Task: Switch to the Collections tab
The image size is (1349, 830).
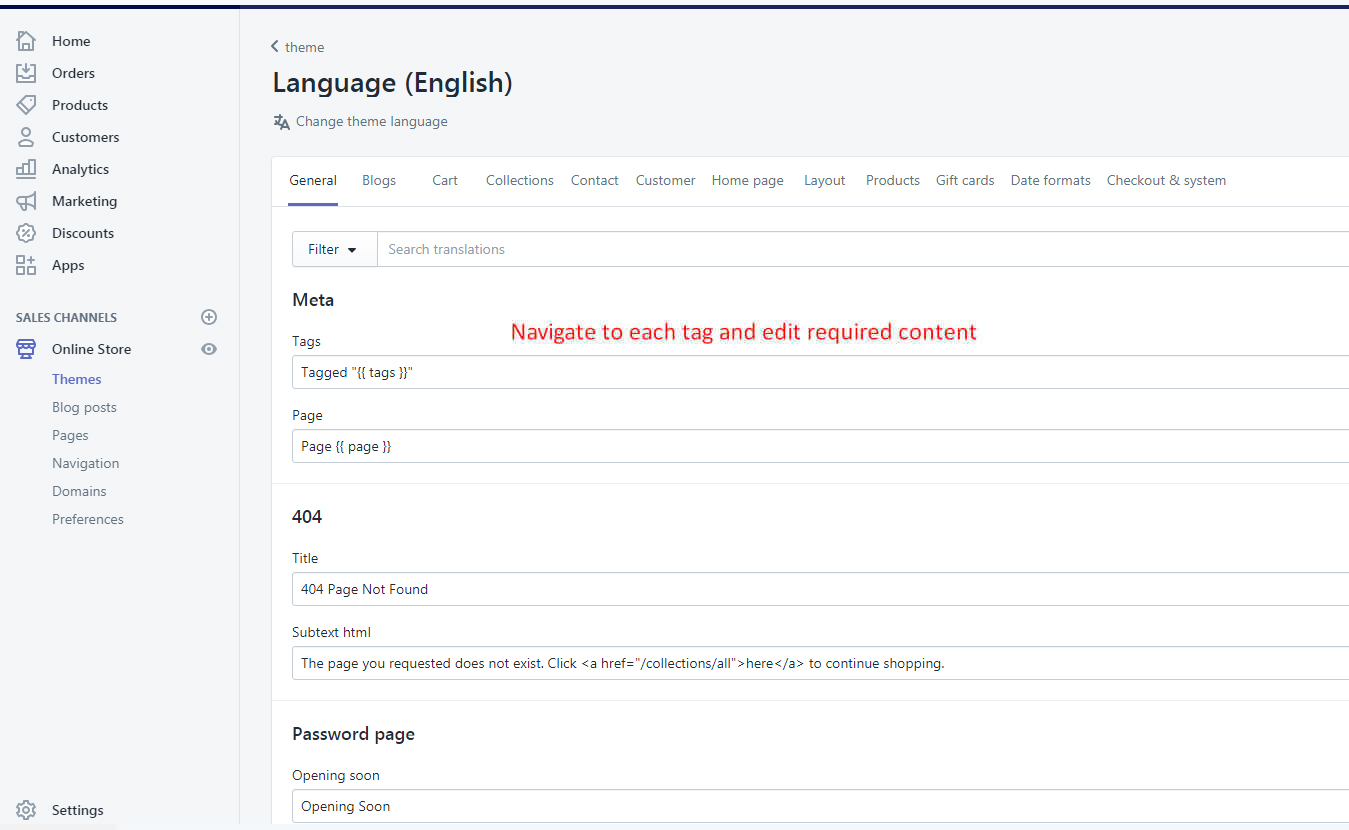Action: 519,181
